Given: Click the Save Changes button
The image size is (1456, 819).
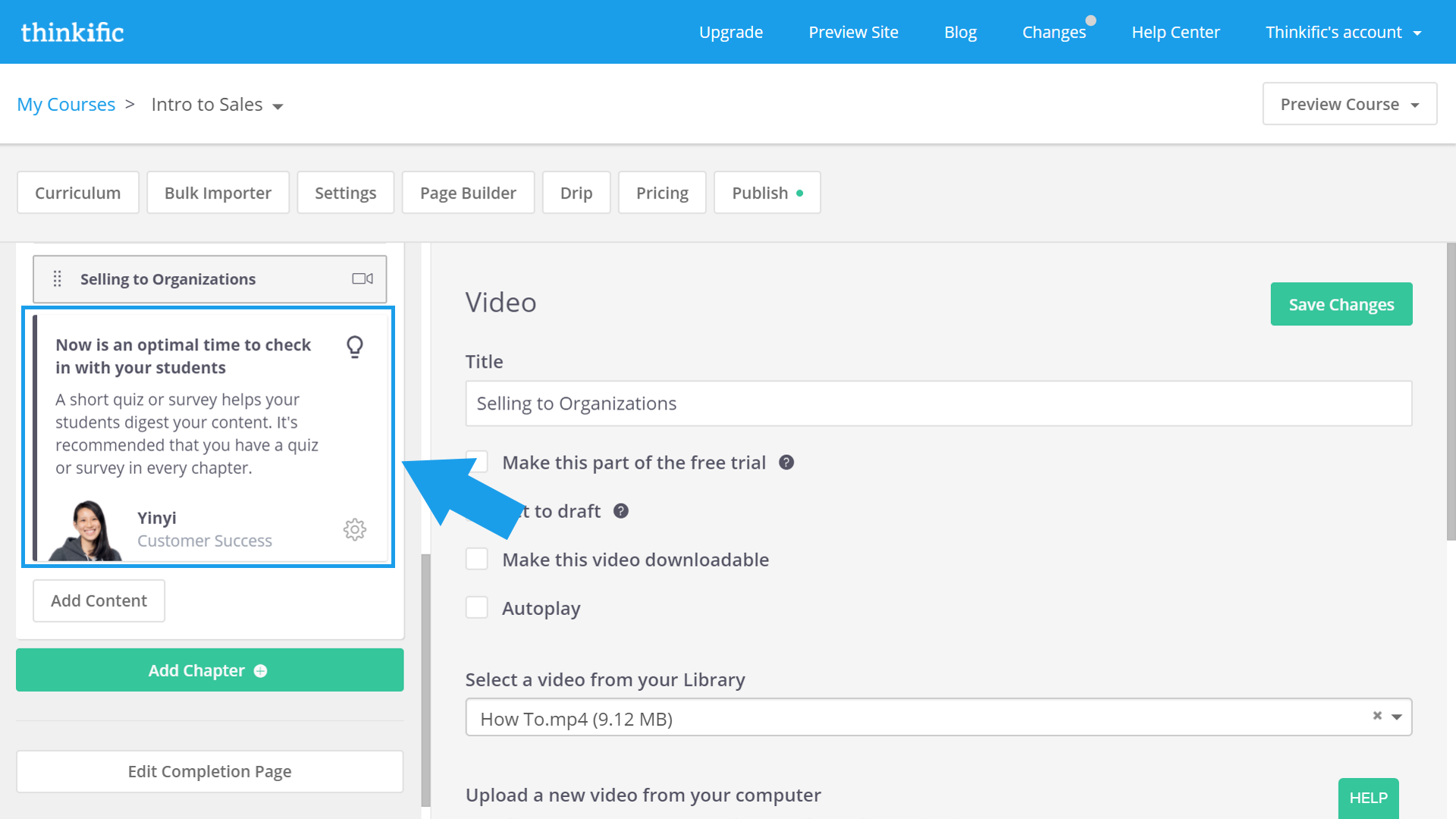Looking at the screenshot, I should pos(1341,304).
